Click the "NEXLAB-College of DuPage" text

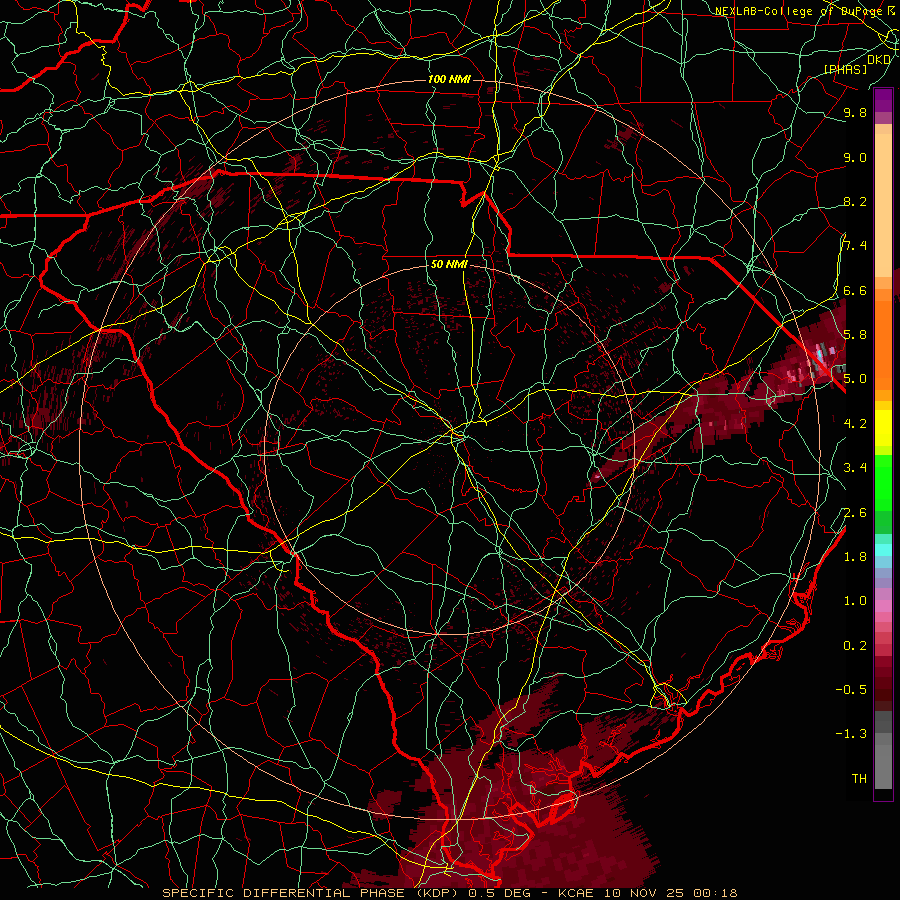[x=800, y=11]
